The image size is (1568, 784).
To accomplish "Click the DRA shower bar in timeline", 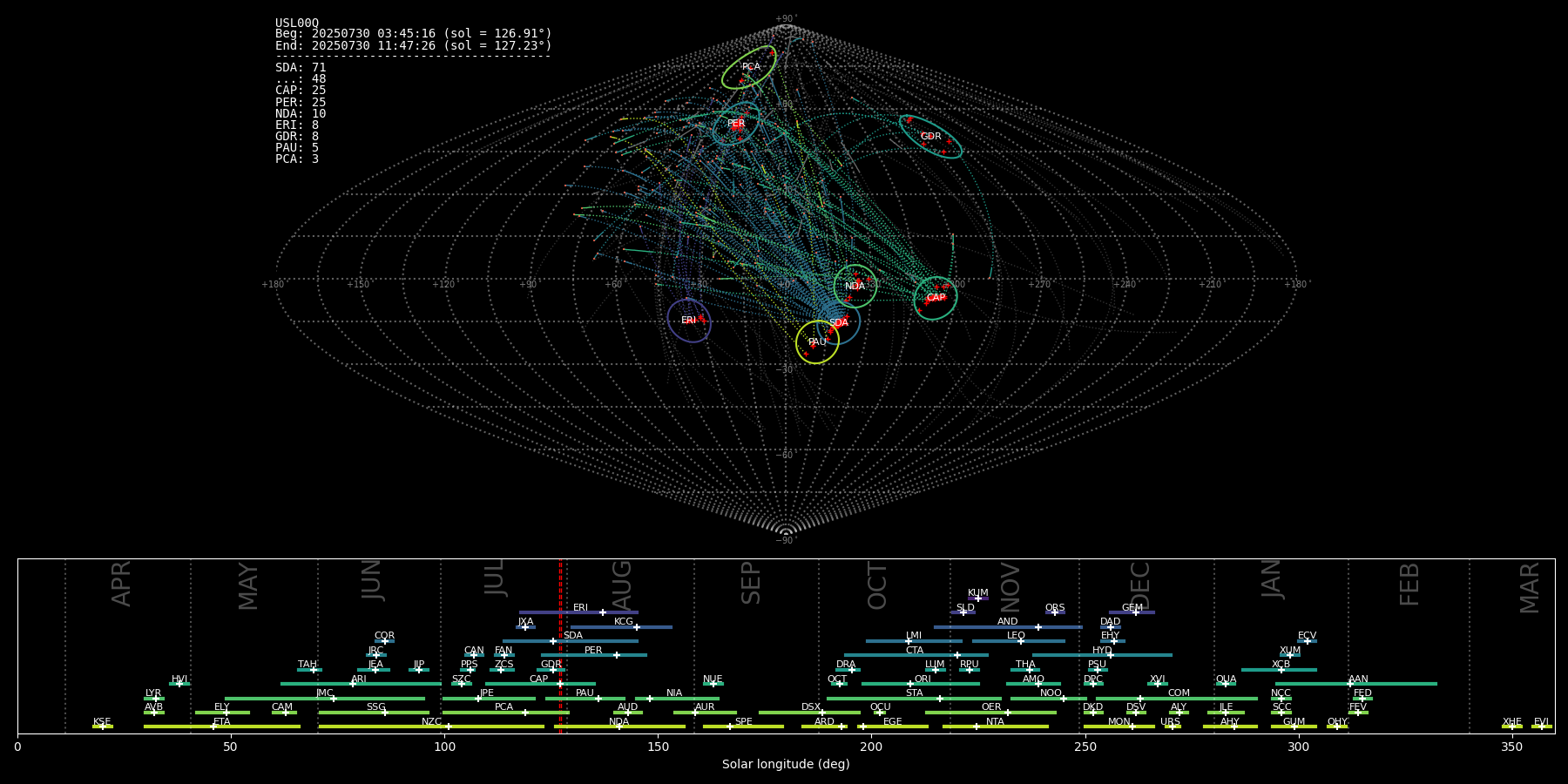I will coord(848,670).
